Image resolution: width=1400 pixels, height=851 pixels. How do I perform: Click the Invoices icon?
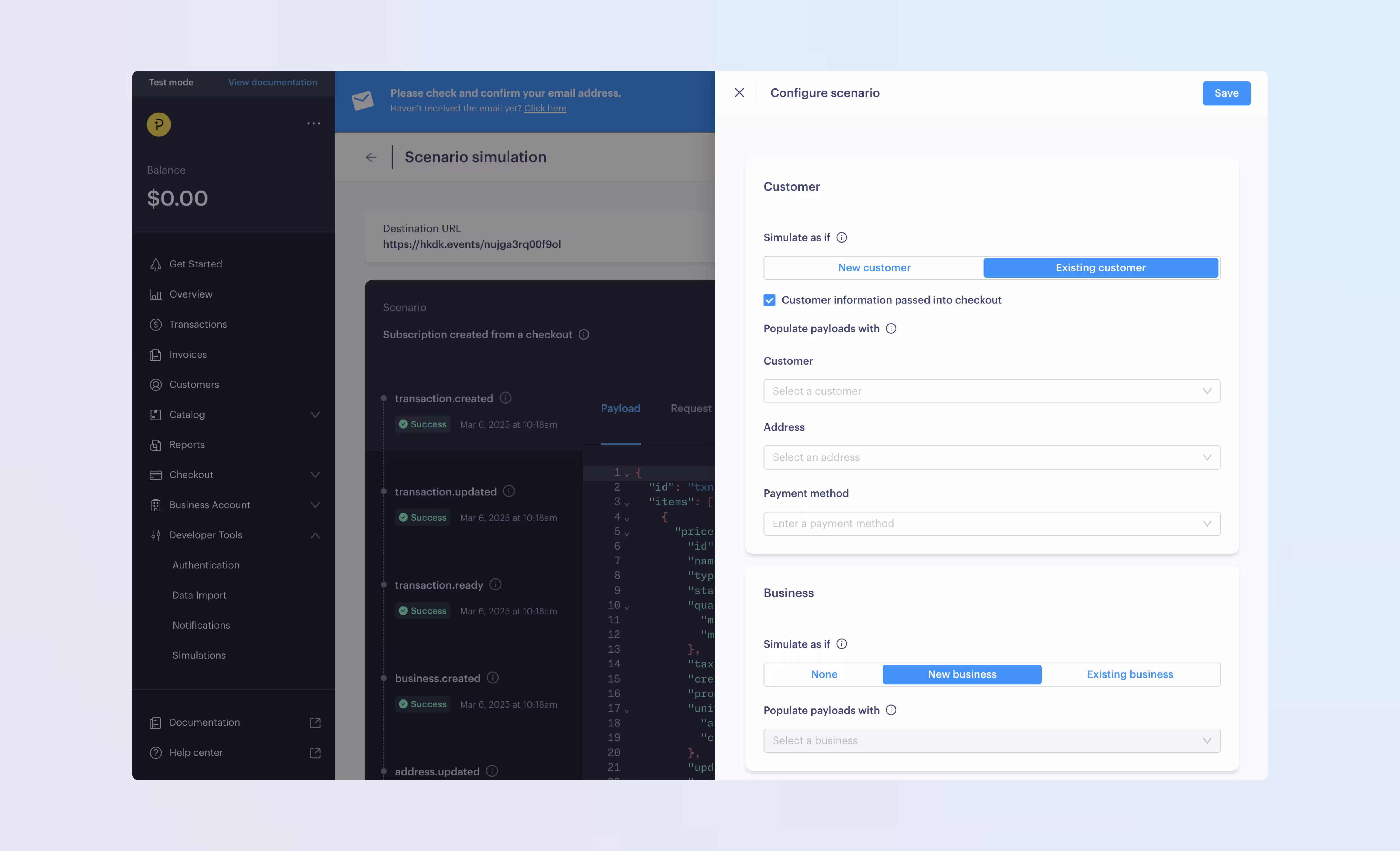pyautogui.click(x=156, y=355)
